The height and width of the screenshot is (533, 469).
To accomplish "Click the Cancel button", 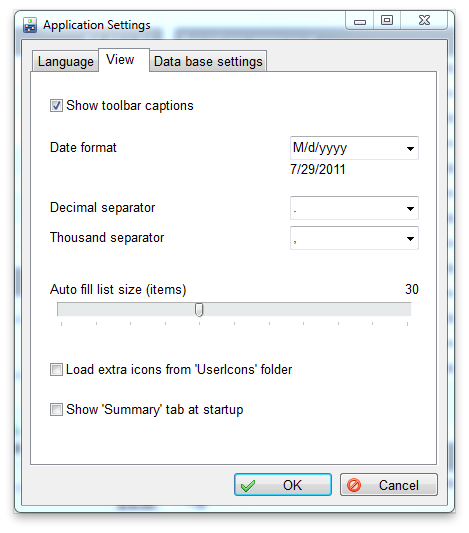I will (389, 485).
